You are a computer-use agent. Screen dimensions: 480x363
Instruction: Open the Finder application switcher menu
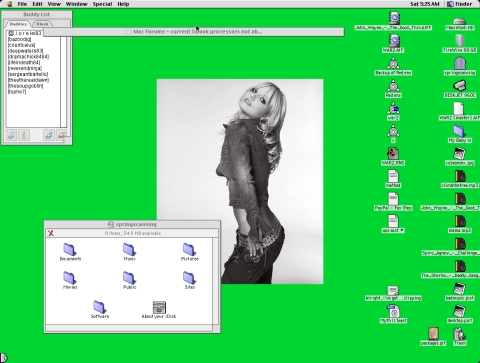[x=460, y=4]
